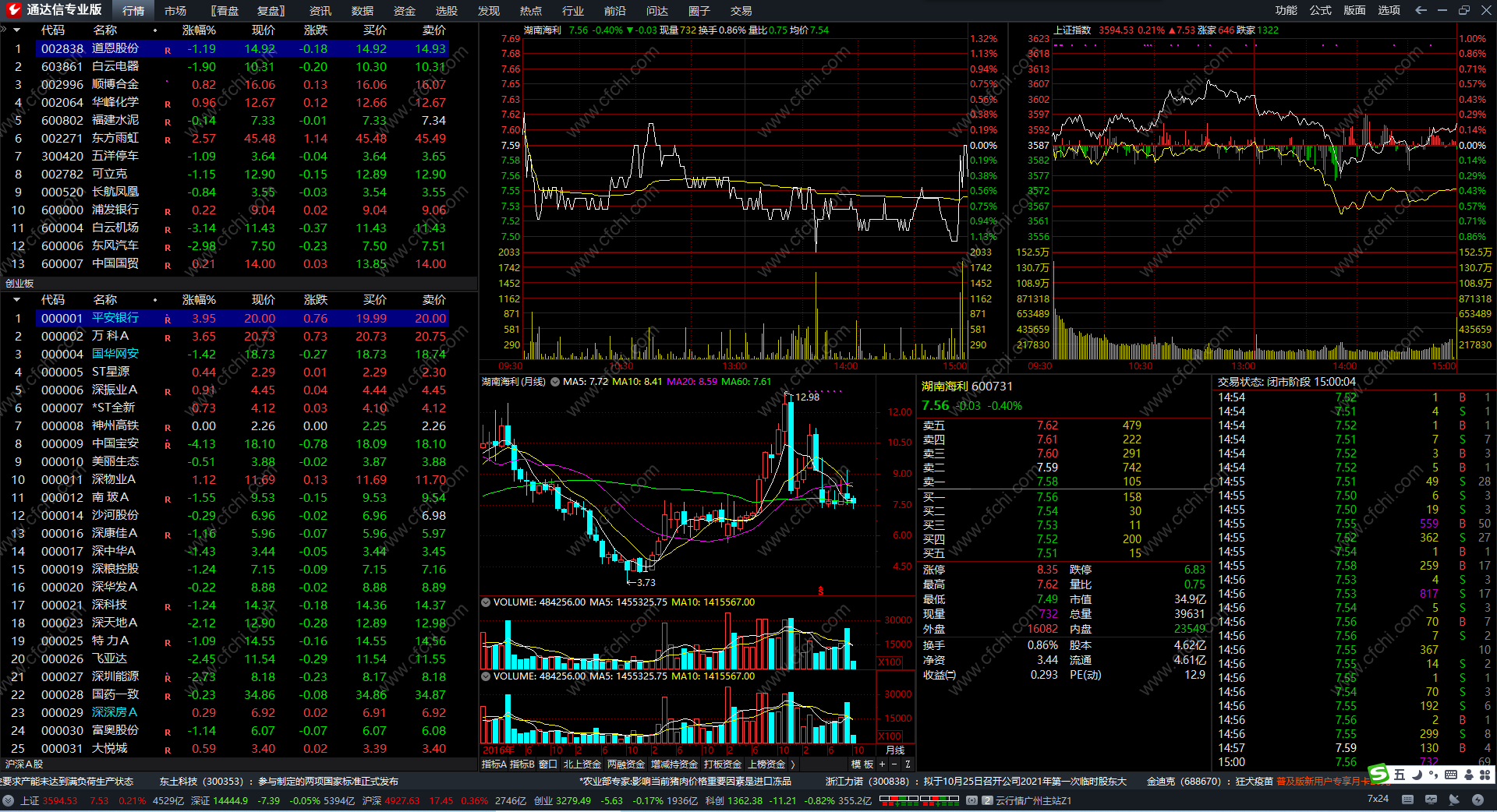Switch to the 沪深A股 tab

coord(24,764)
